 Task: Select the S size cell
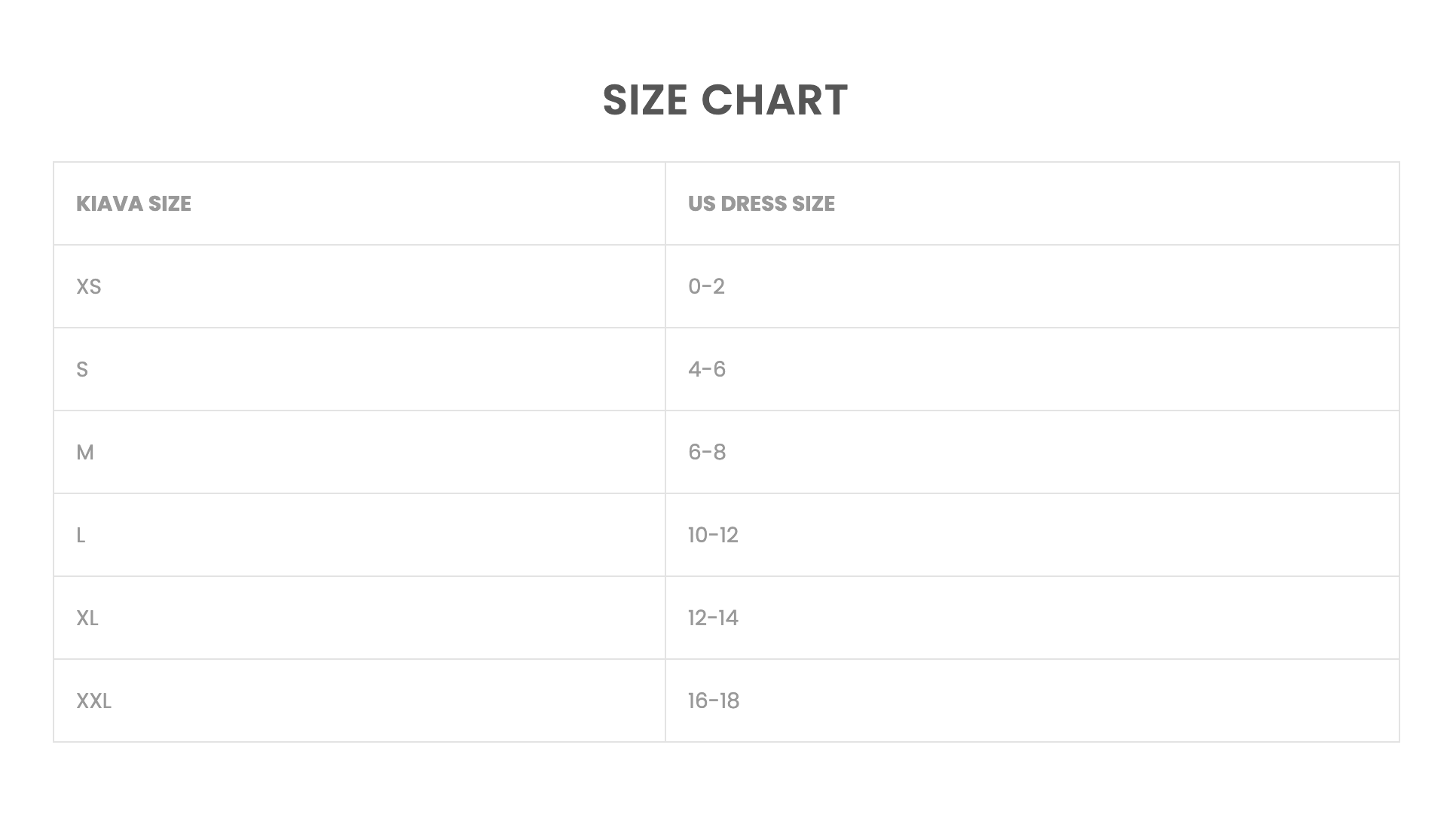(82, 369)
